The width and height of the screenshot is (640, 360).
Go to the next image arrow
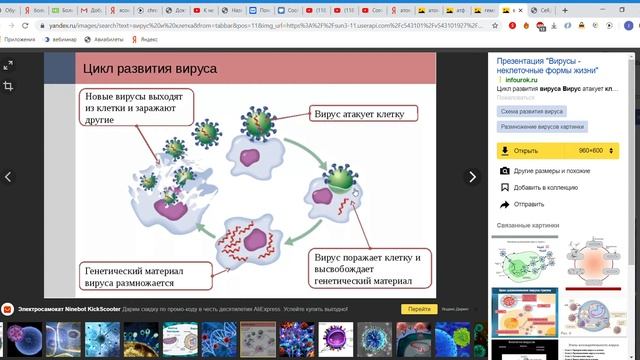(x=472, y=177)
